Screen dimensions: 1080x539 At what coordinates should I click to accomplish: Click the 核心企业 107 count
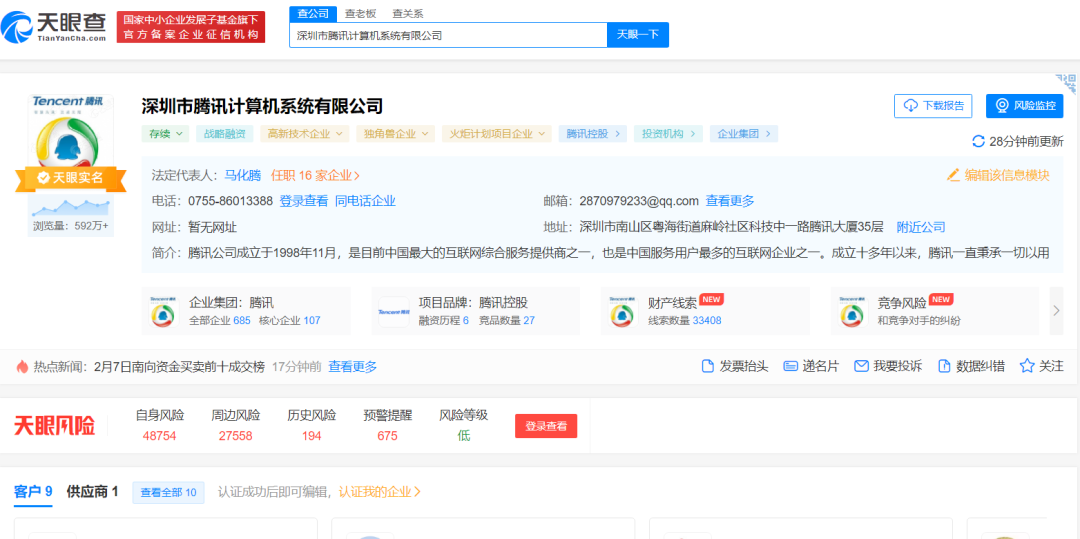coord(290,321)
